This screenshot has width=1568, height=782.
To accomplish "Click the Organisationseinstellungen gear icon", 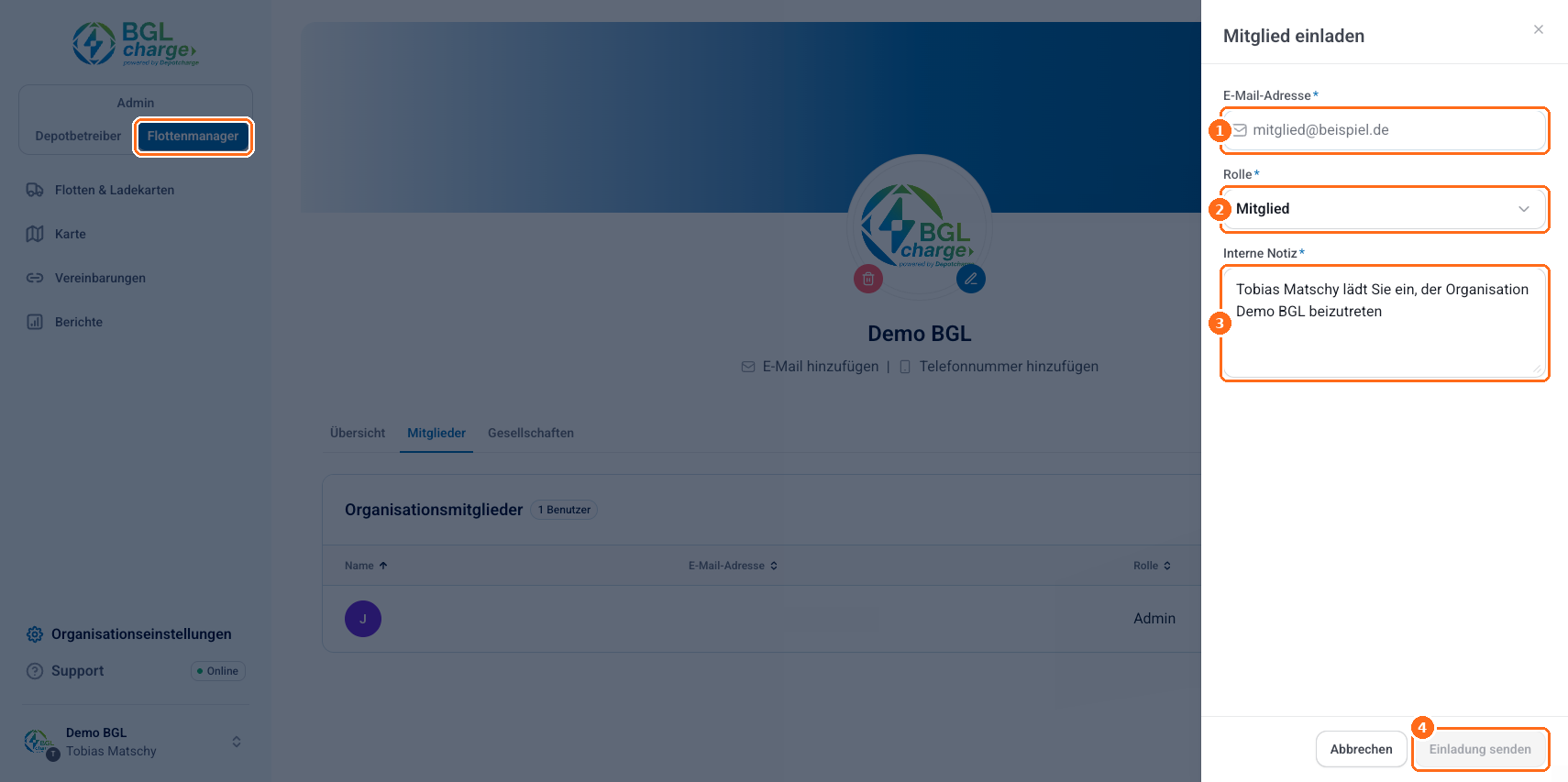I will [35, 634].
